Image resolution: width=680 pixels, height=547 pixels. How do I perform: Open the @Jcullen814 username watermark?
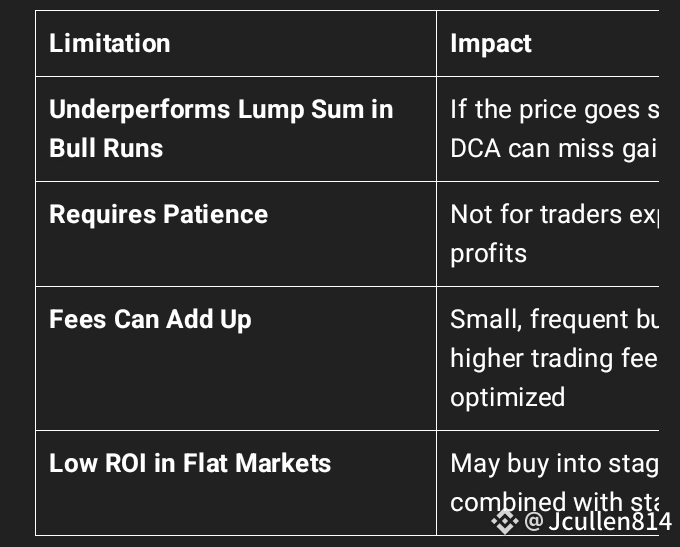pos(598,521)
